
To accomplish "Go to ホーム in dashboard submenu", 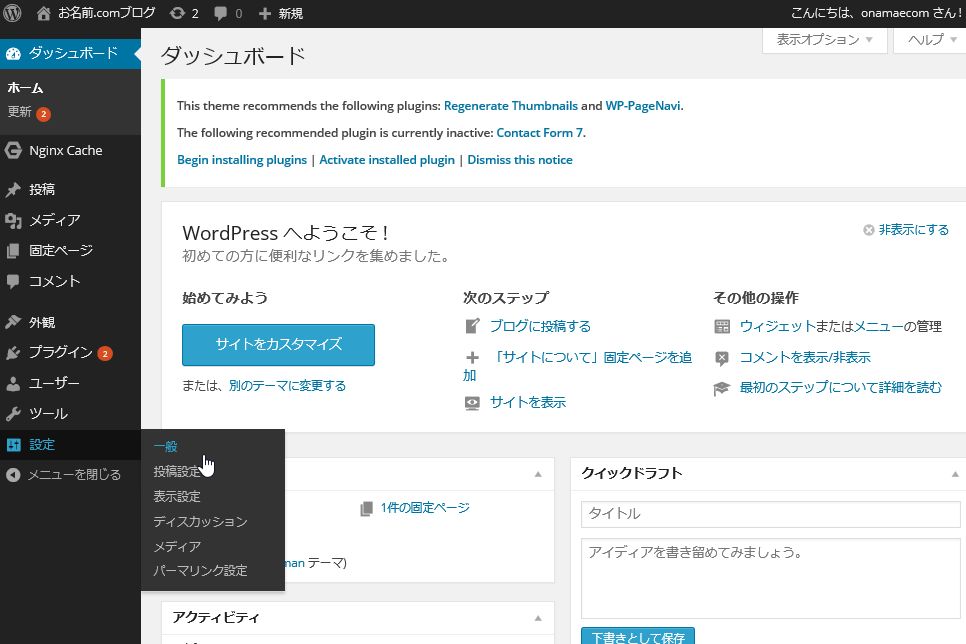I will point(25,88).
